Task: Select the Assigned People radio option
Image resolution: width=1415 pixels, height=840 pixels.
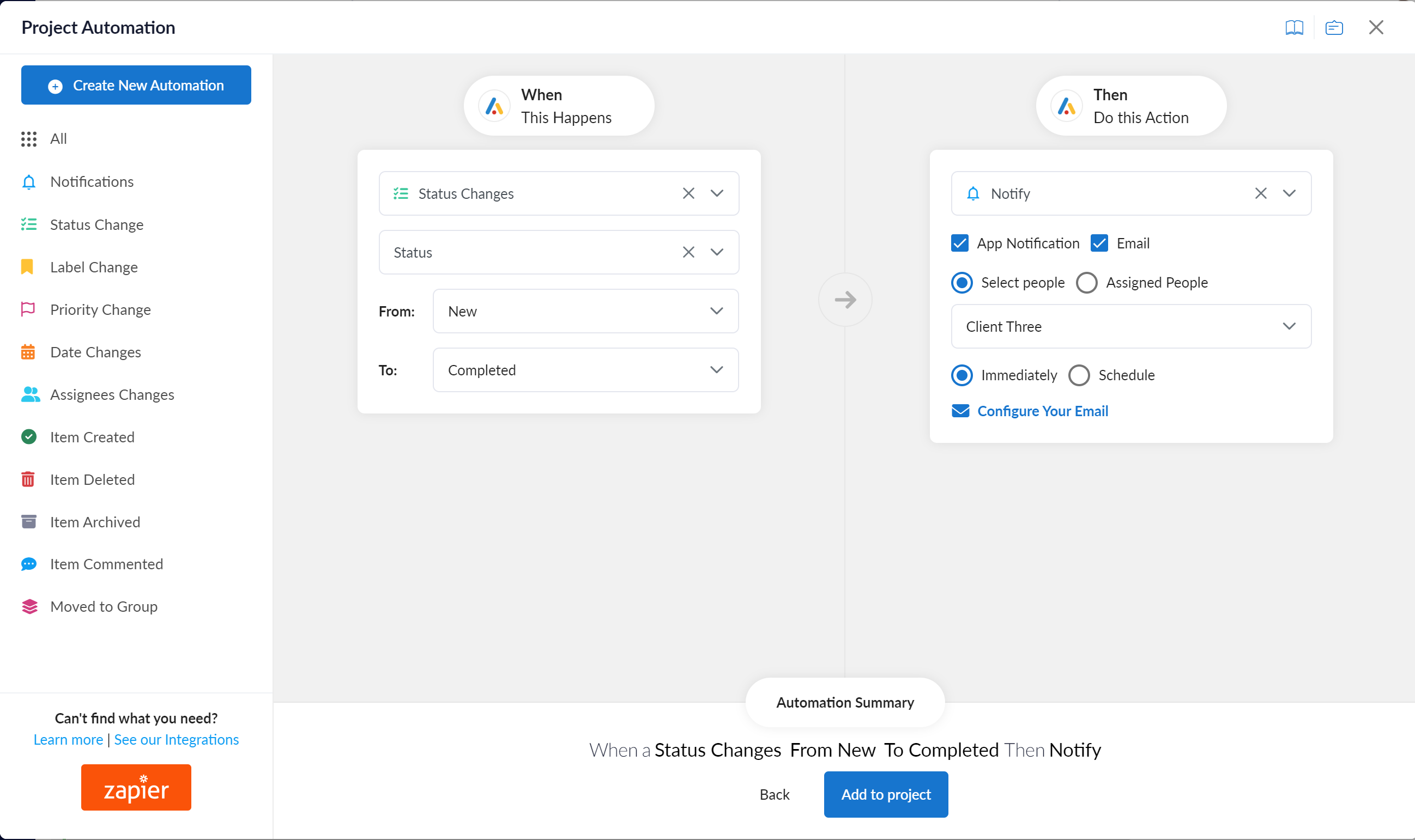Action: [1086, 283]
